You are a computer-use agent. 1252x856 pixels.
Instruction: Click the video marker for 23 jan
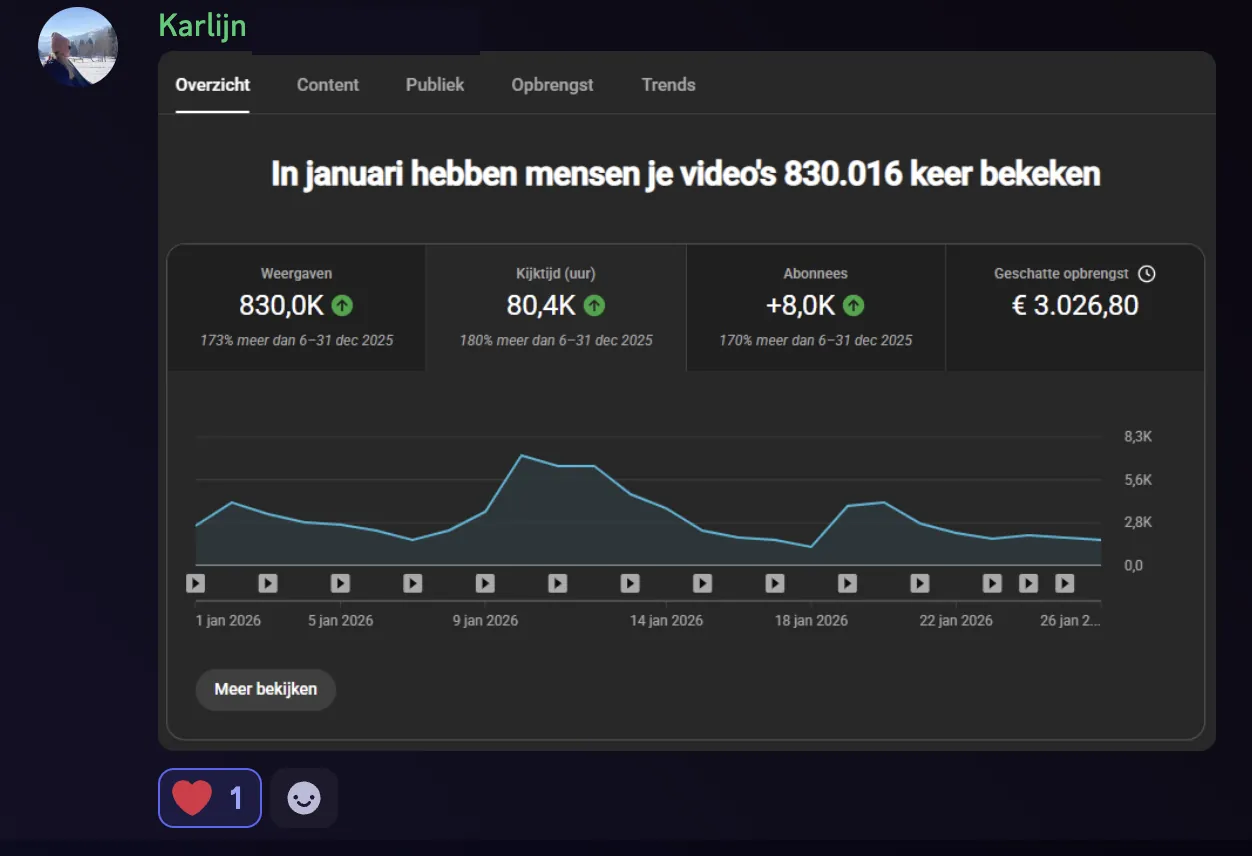coord(992,583)
